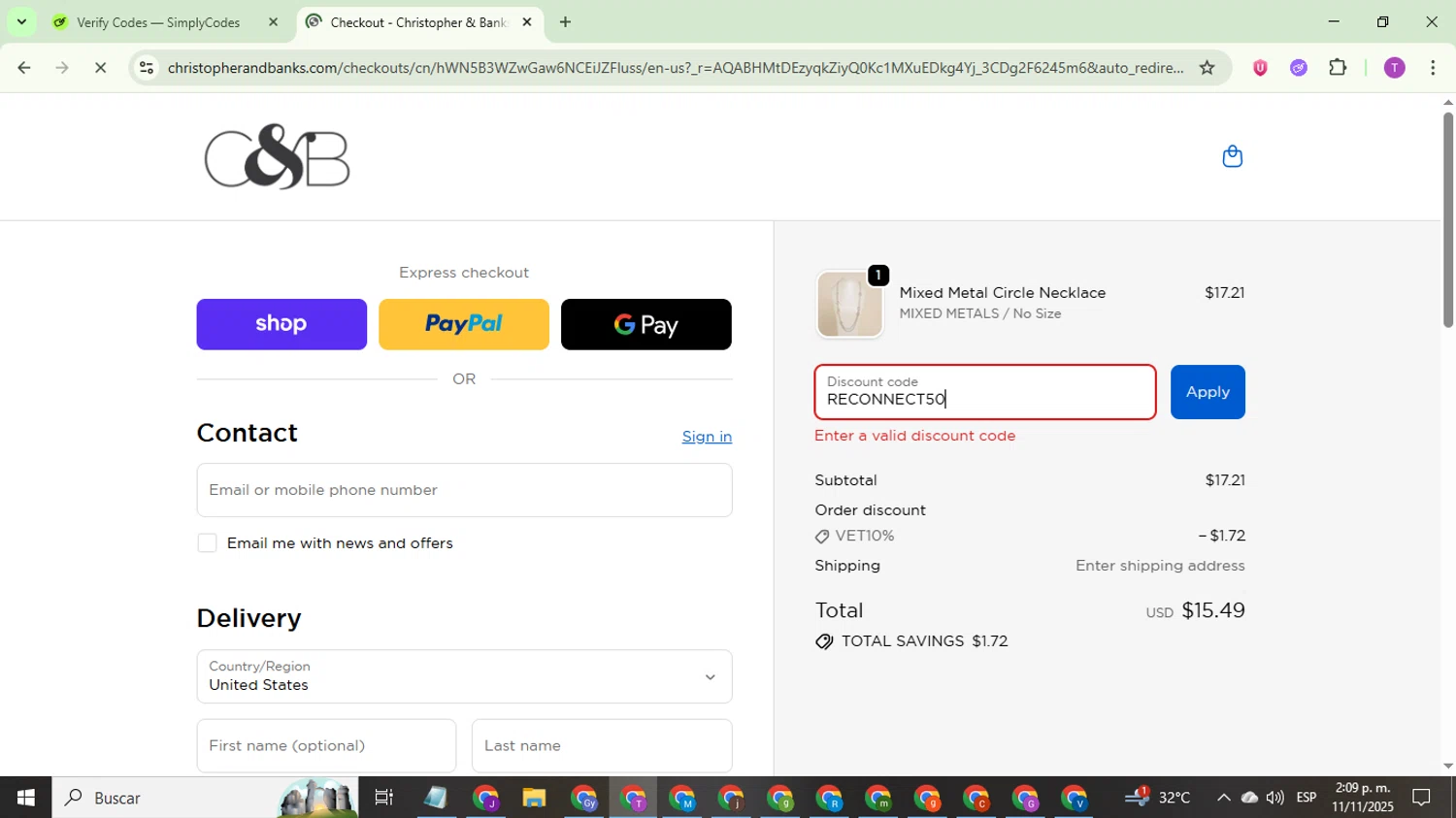Open the volume control in system tray

1275,798
